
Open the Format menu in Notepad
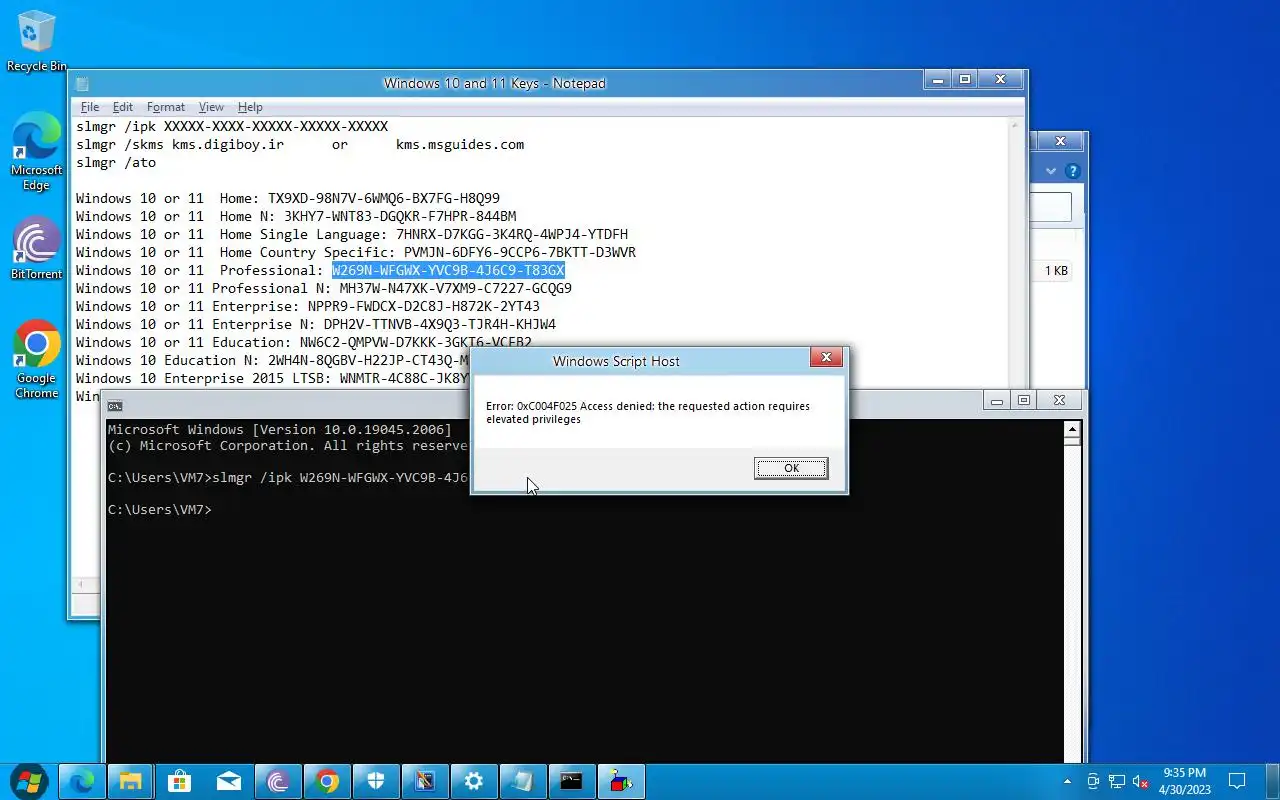click(165, 107)
